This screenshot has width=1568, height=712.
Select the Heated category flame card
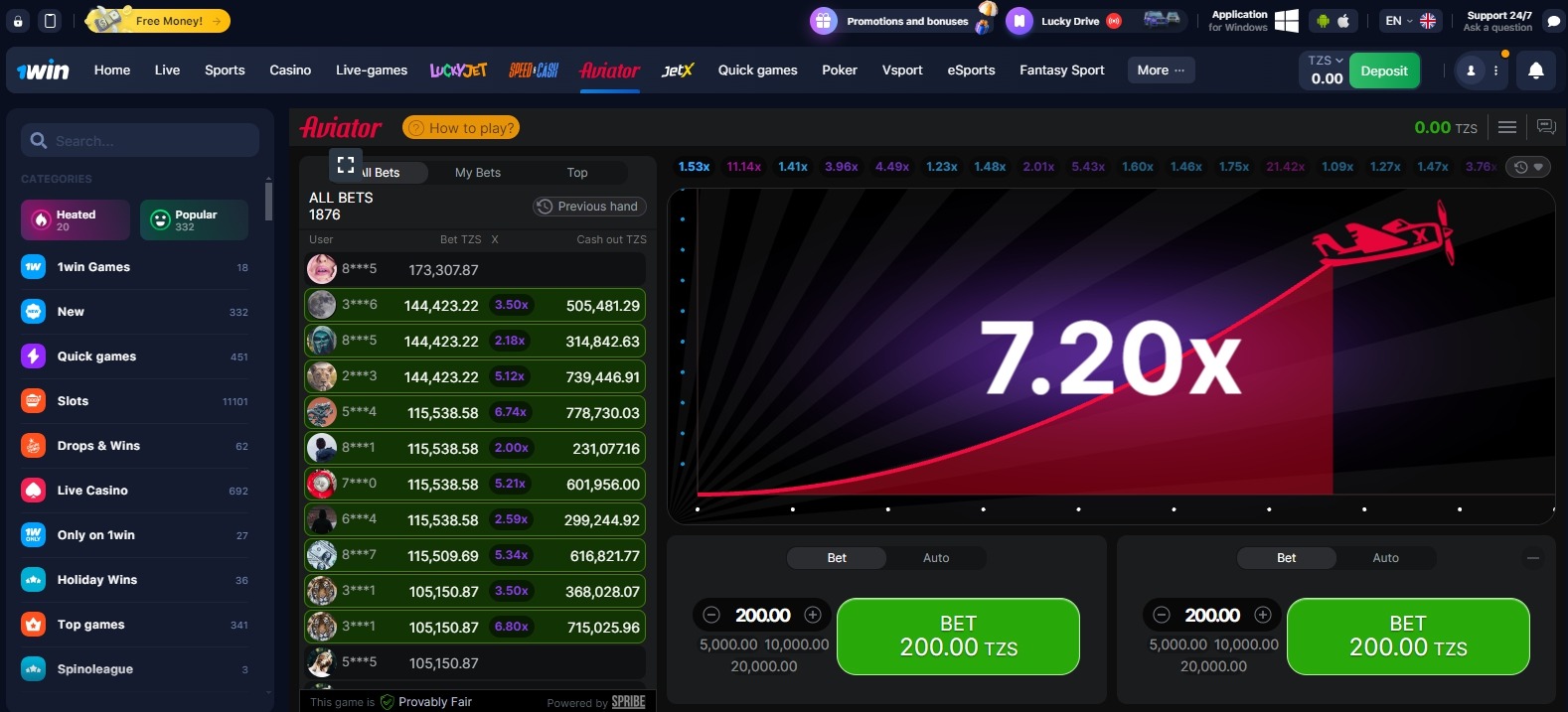tap(76, 219)
